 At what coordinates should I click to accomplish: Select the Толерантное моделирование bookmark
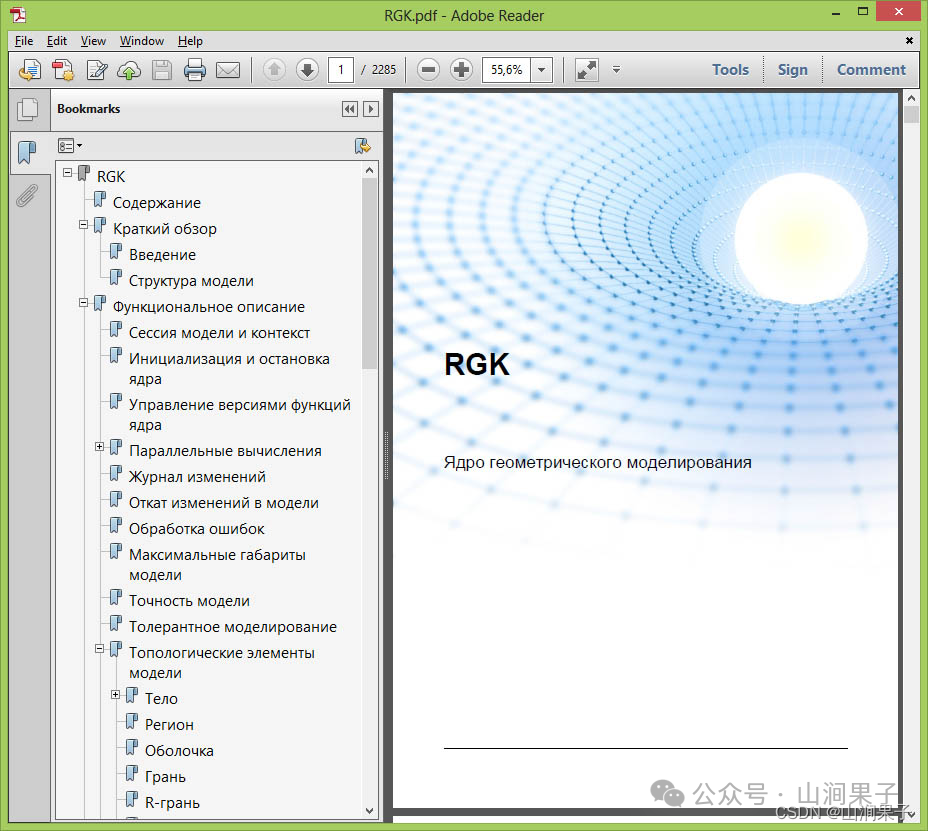tap(233, 627)
